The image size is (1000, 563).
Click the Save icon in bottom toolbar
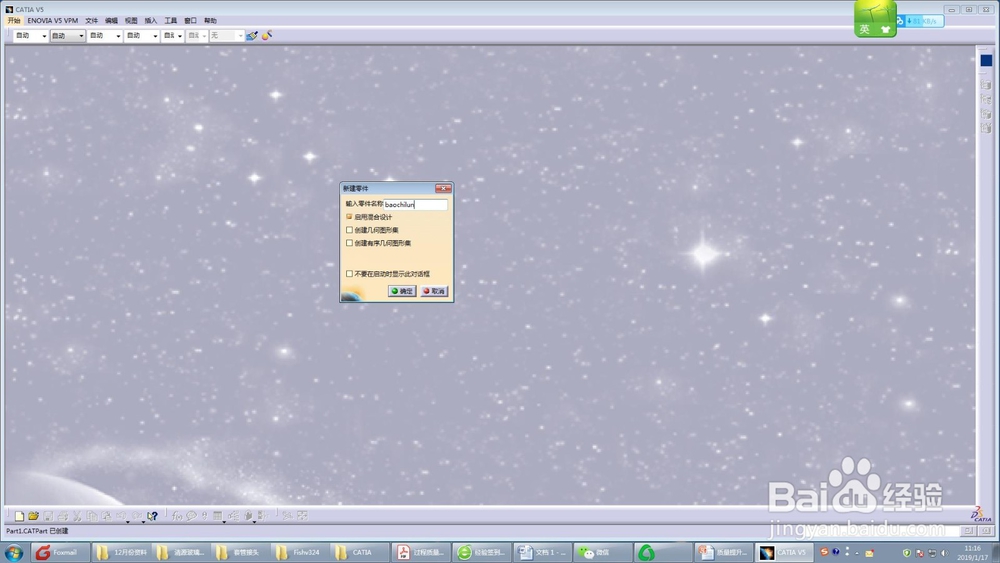click(48, 516)
